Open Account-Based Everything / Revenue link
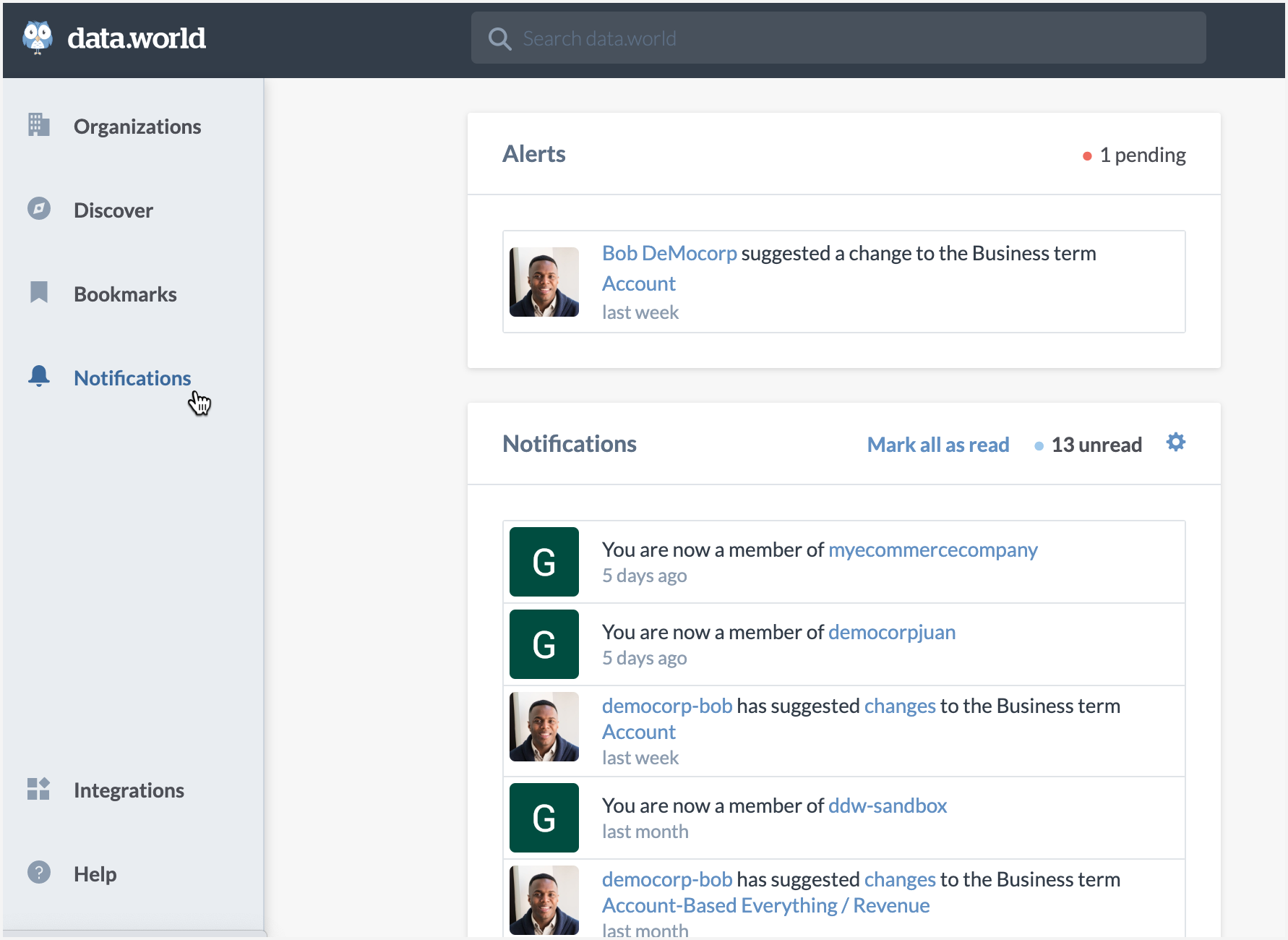The image size is (1288, 940). click(766, 905)
